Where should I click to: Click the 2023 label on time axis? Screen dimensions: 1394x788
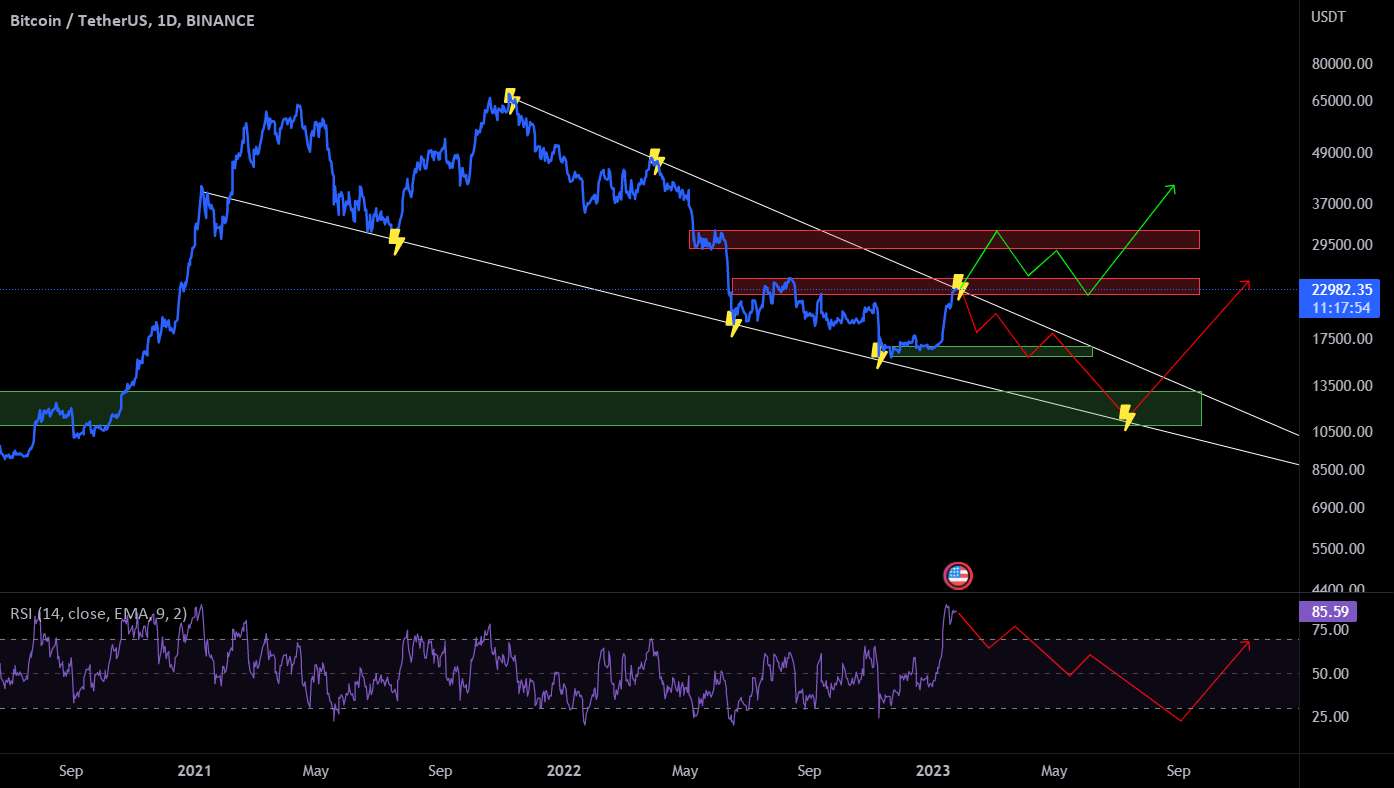point(933,771)
